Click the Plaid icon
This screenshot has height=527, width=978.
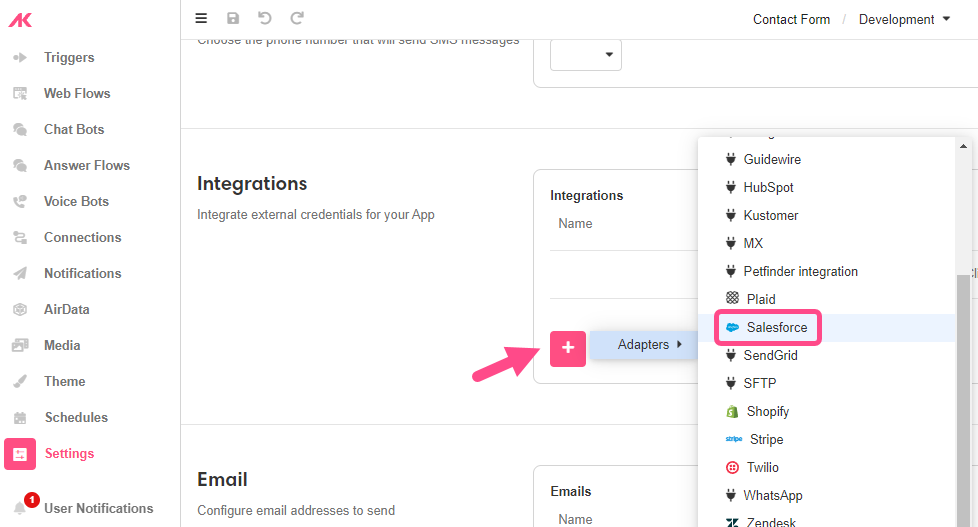pyautogui.click(x=732, y=298)
